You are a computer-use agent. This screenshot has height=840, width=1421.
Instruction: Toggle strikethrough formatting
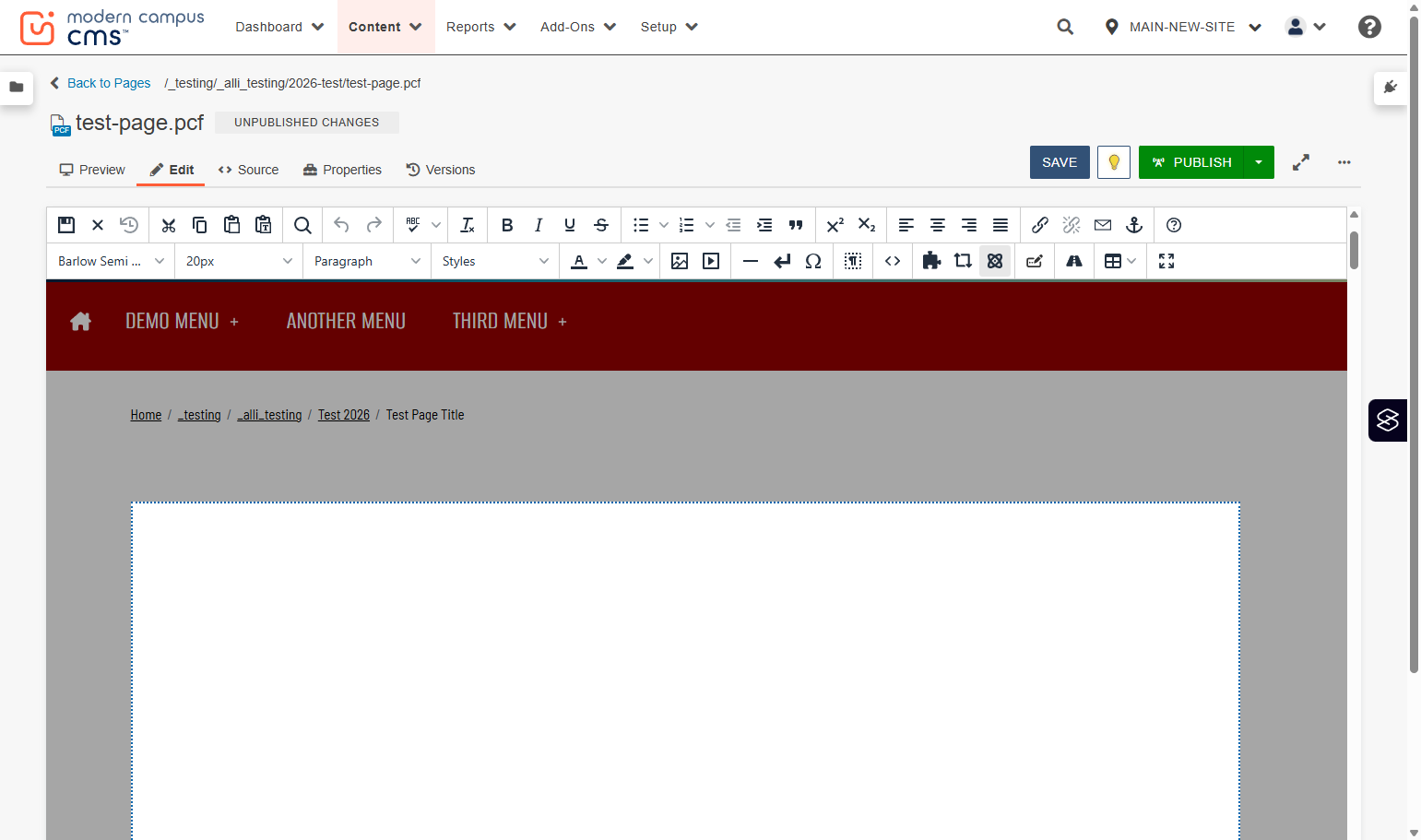click(601, 225)
